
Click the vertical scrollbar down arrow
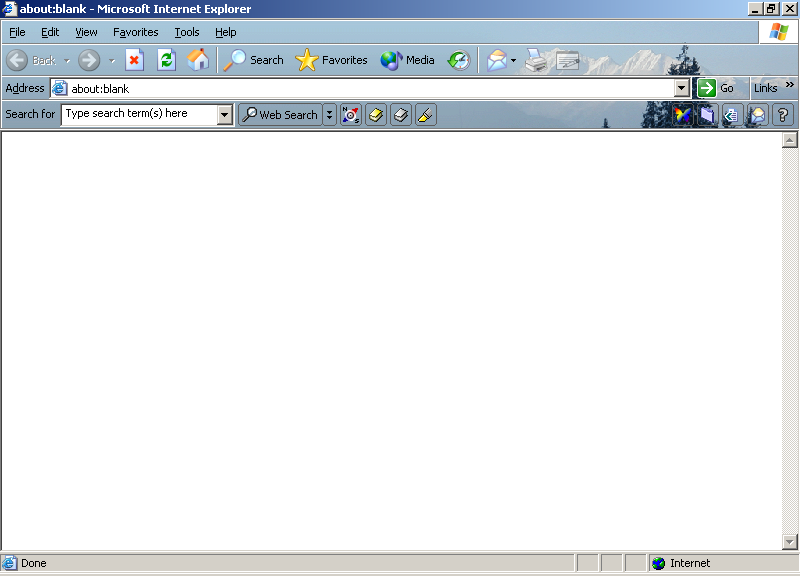pos(789,542)
